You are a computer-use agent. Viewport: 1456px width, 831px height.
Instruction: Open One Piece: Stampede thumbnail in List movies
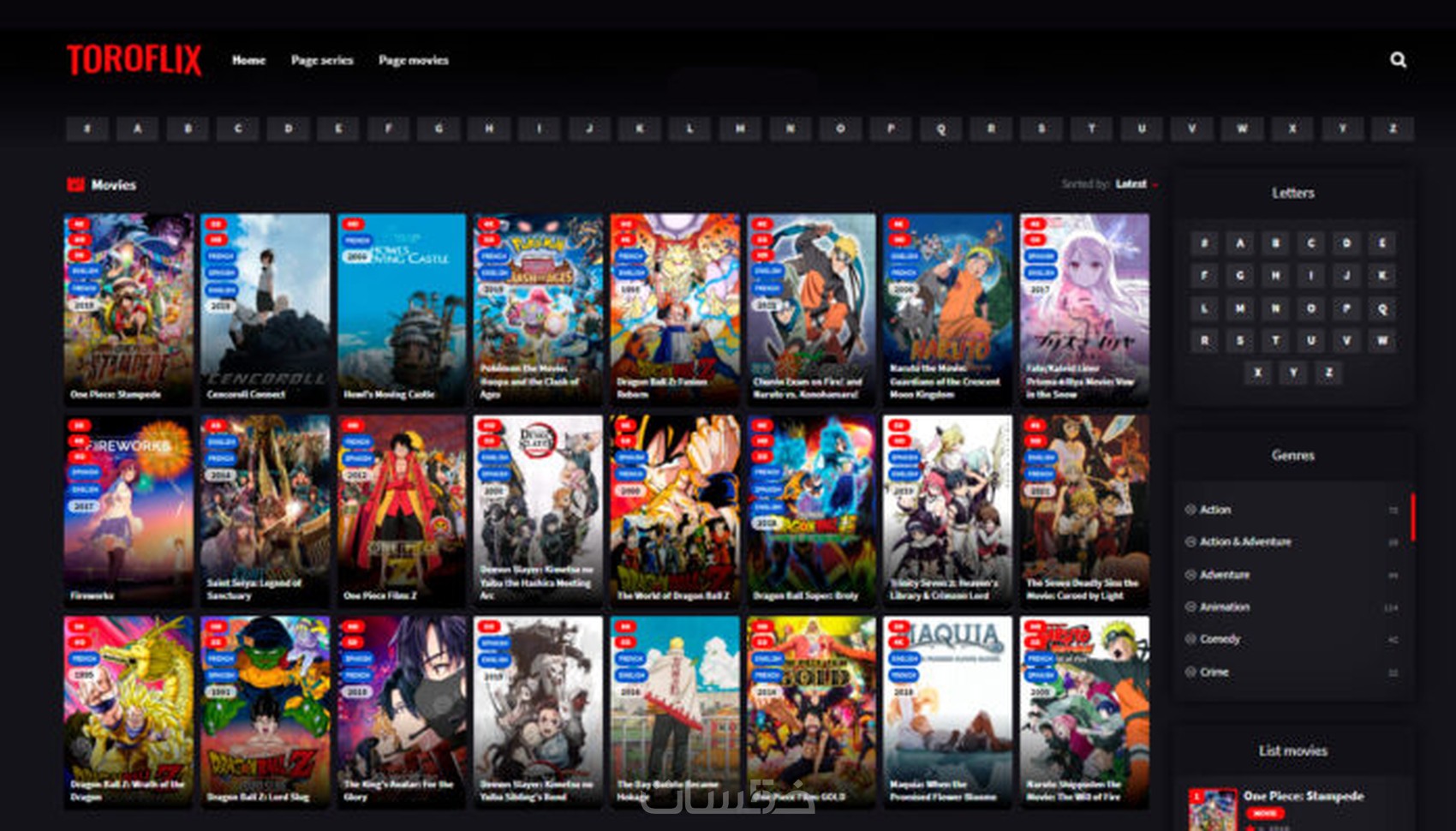(x=1213, y=810)
